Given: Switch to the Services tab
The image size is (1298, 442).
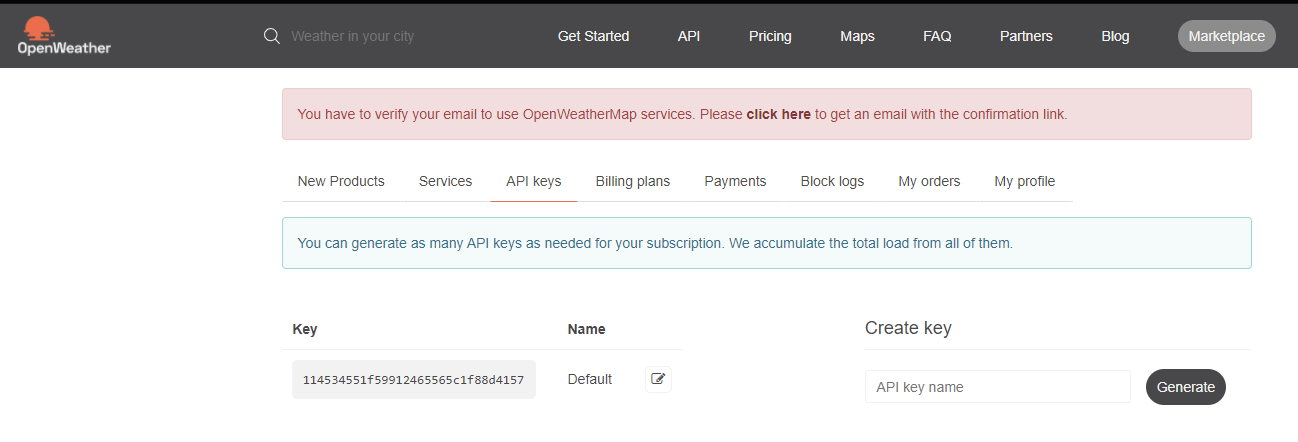Looking at the screenshot, I should point(445,181).
